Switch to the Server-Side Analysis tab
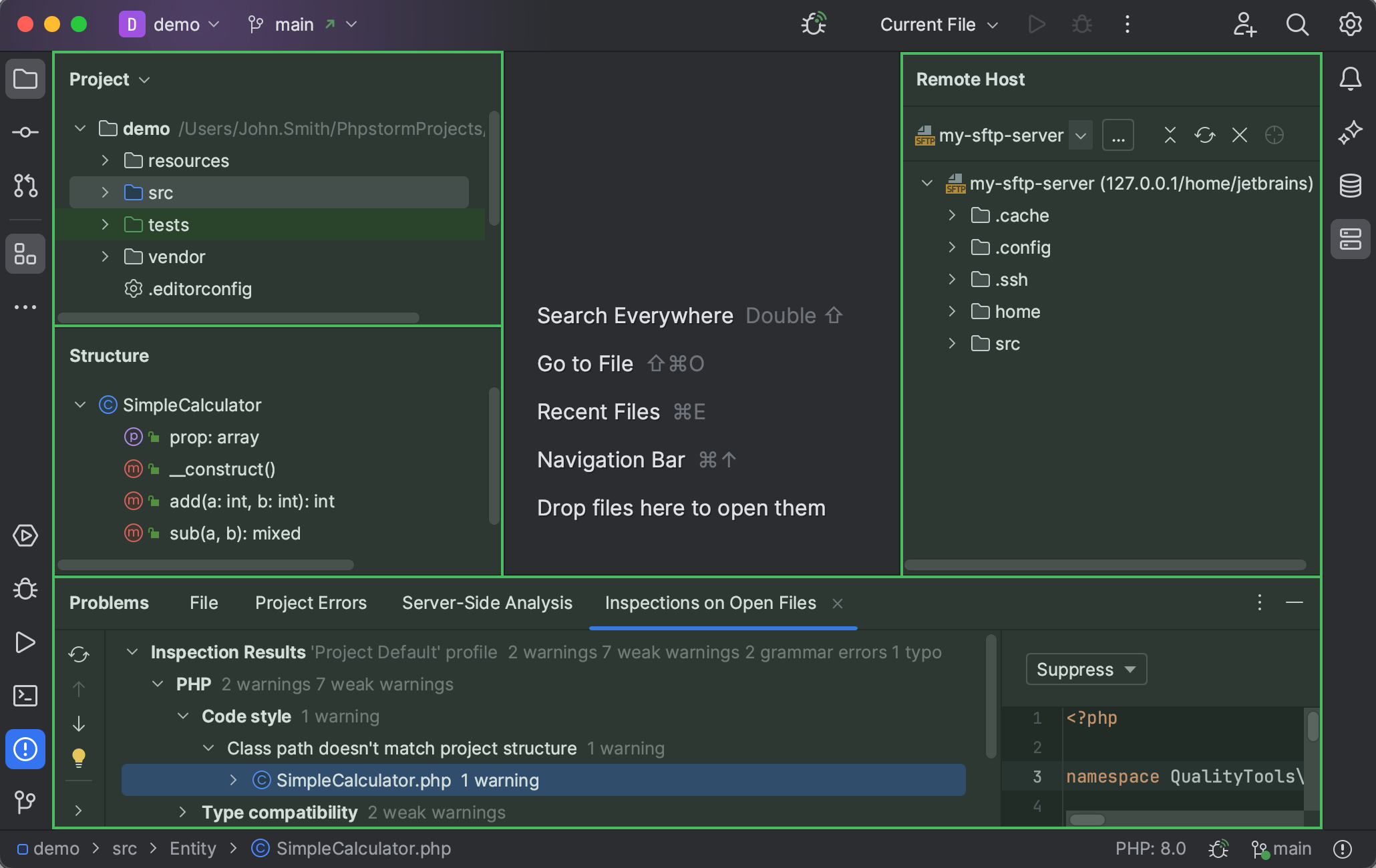This screenshot has width=1376, height=868. tap(487, 603)
